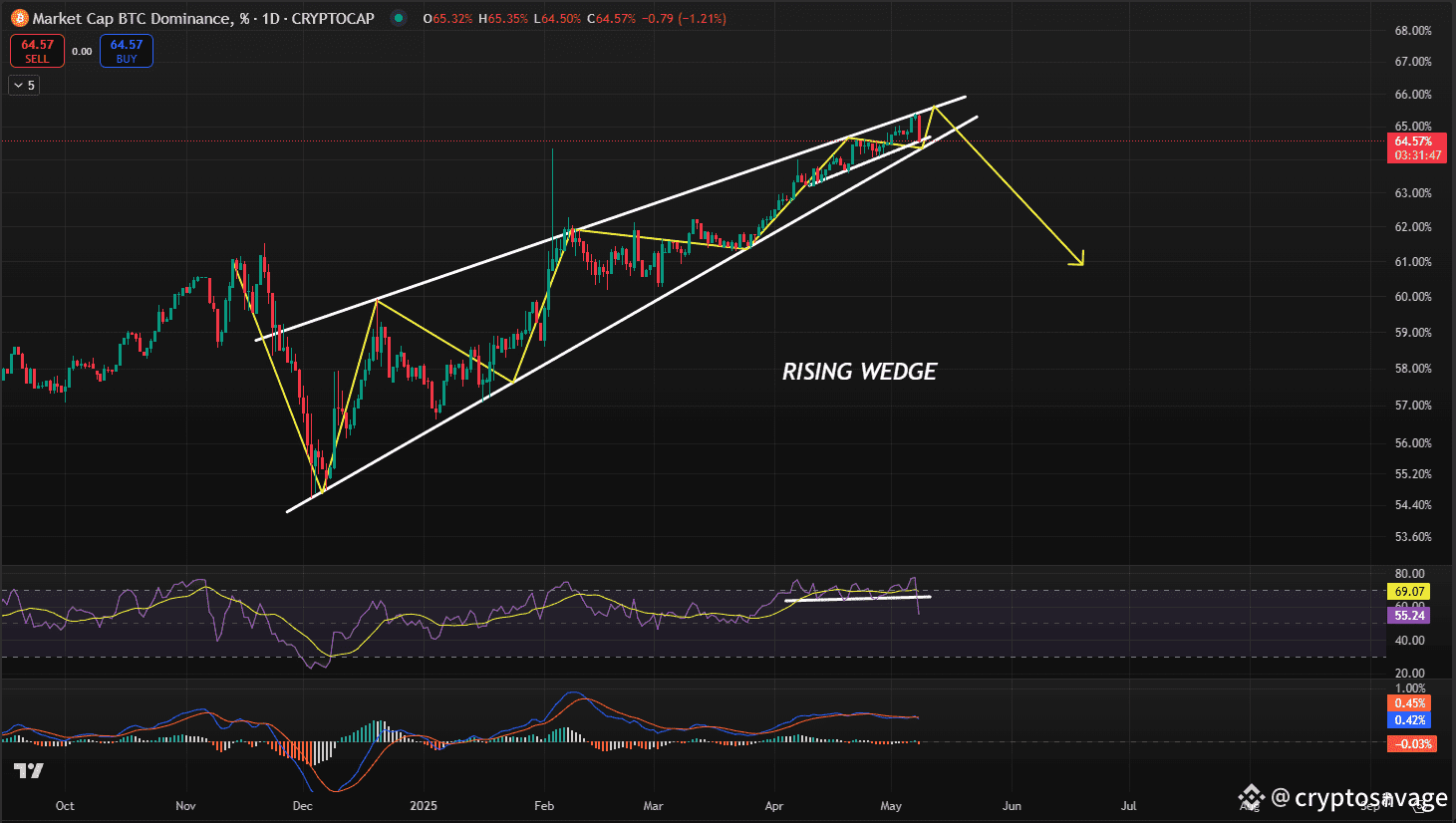Select the RISING WEDGE text annotation
Viewport: 1456px width, 823px height.
click(x=859, y=372)
